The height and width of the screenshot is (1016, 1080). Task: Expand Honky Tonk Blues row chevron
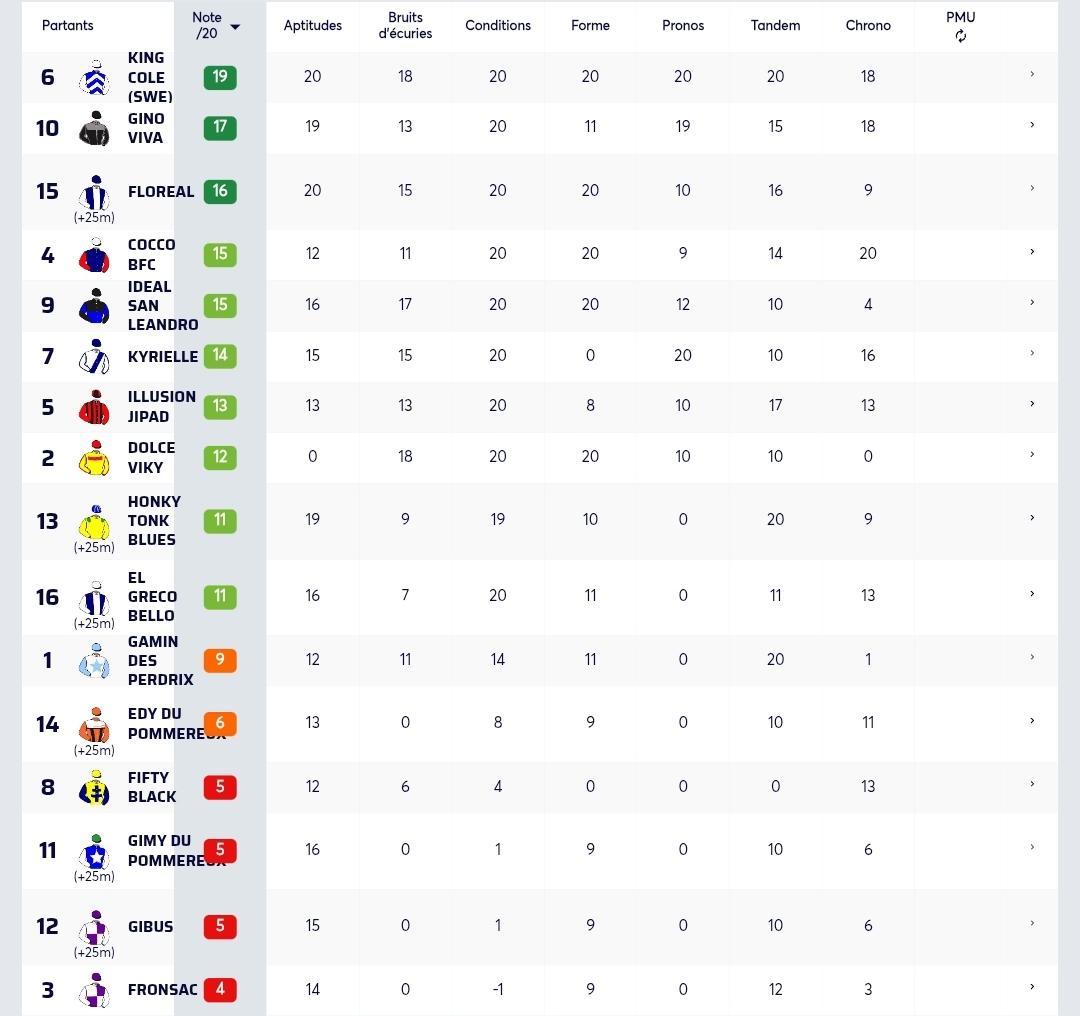coord(1032,517)
